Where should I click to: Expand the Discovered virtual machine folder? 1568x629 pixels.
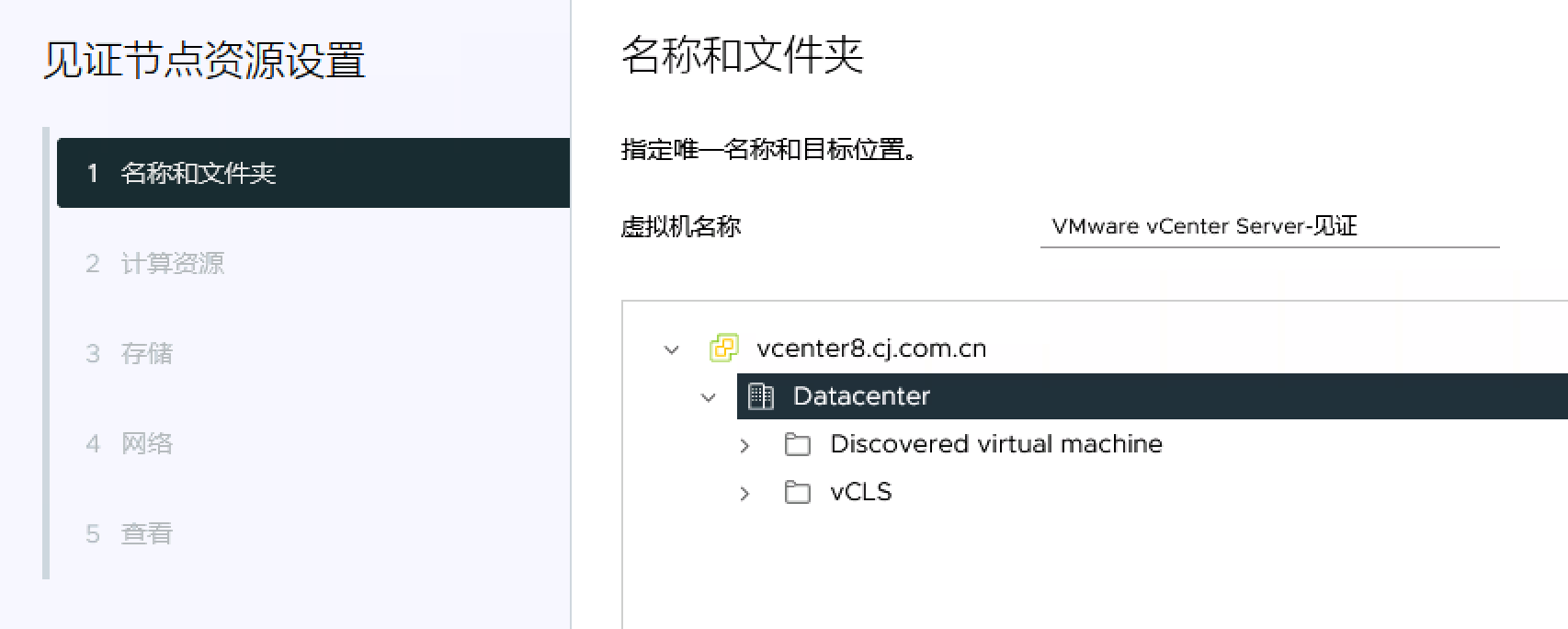pos(744,446)
